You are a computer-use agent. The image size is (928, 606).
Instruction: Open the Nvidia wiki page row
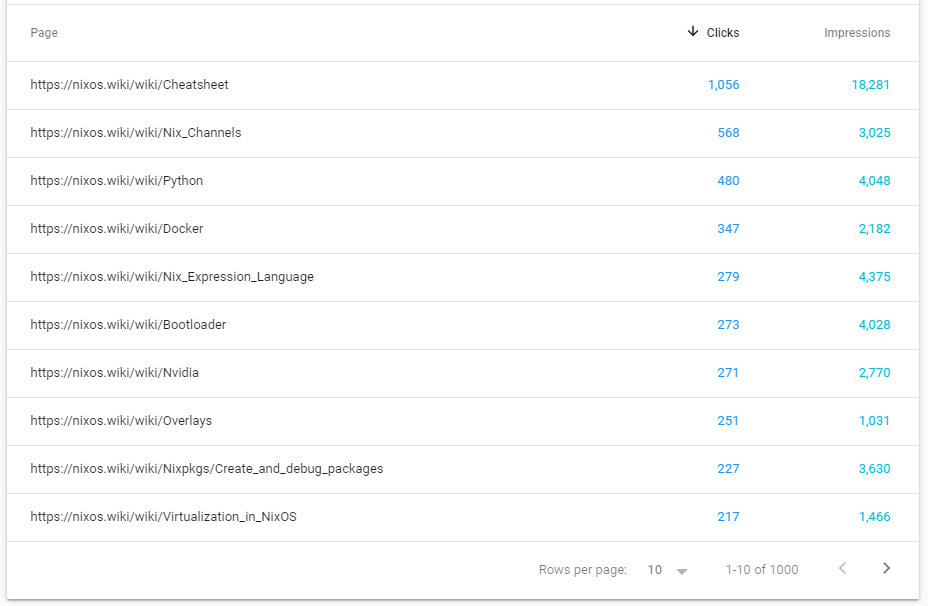[463, 373]
